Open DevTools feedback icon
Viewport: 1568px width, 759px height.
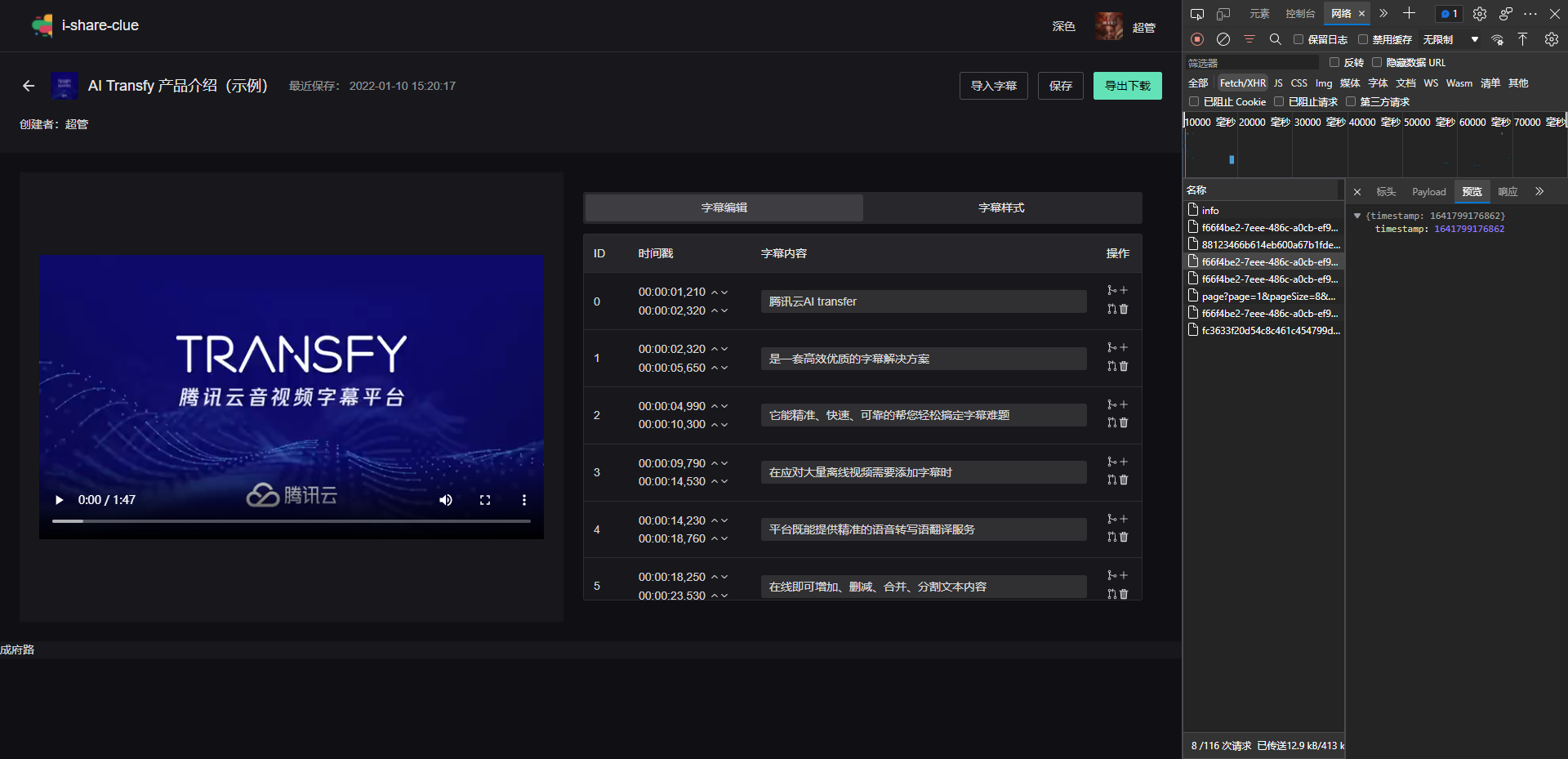click(1506, 14)
